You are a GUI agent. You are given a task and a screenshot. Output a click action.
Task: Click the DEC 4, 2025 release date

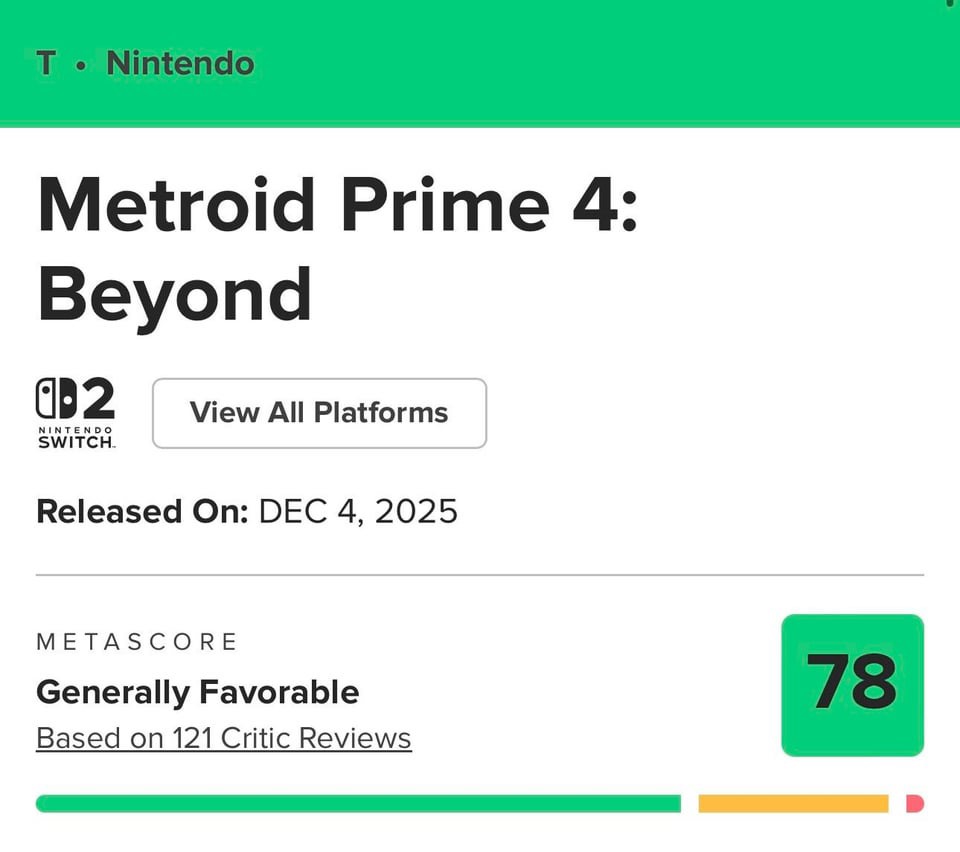[357, 512]
